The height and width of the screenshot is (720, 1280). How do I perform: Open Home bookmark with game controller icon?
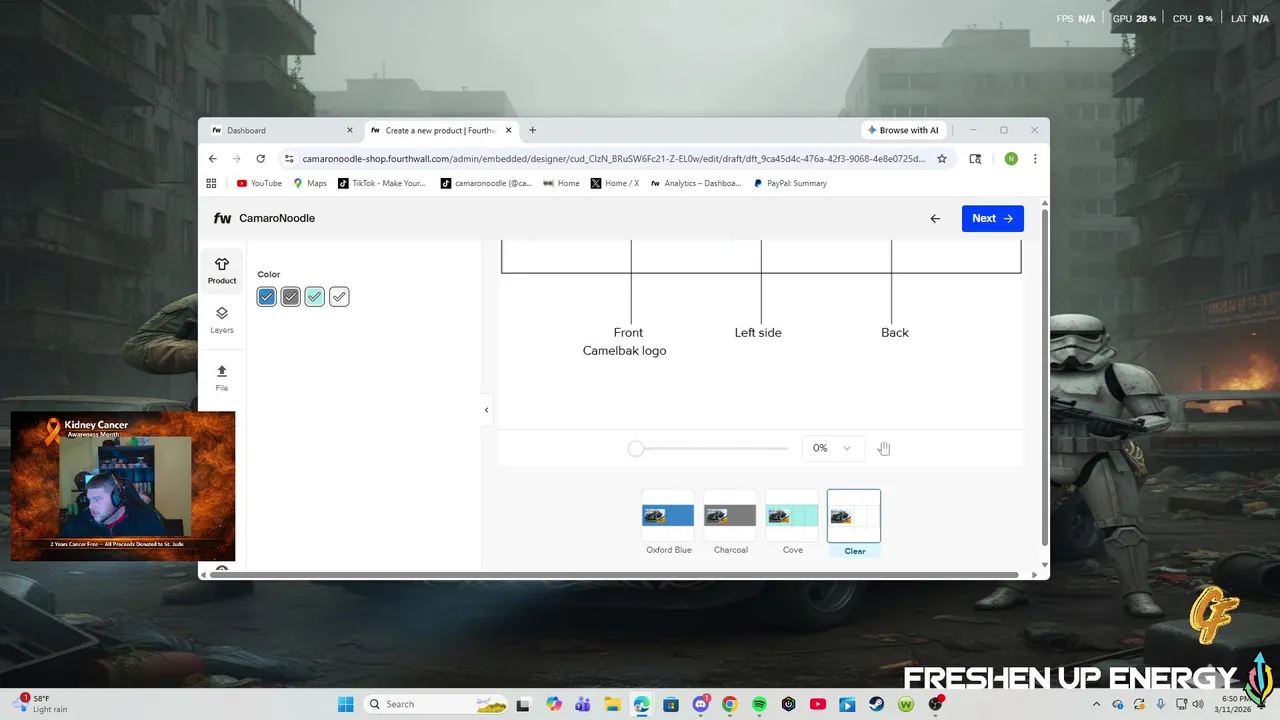[562, 183]
